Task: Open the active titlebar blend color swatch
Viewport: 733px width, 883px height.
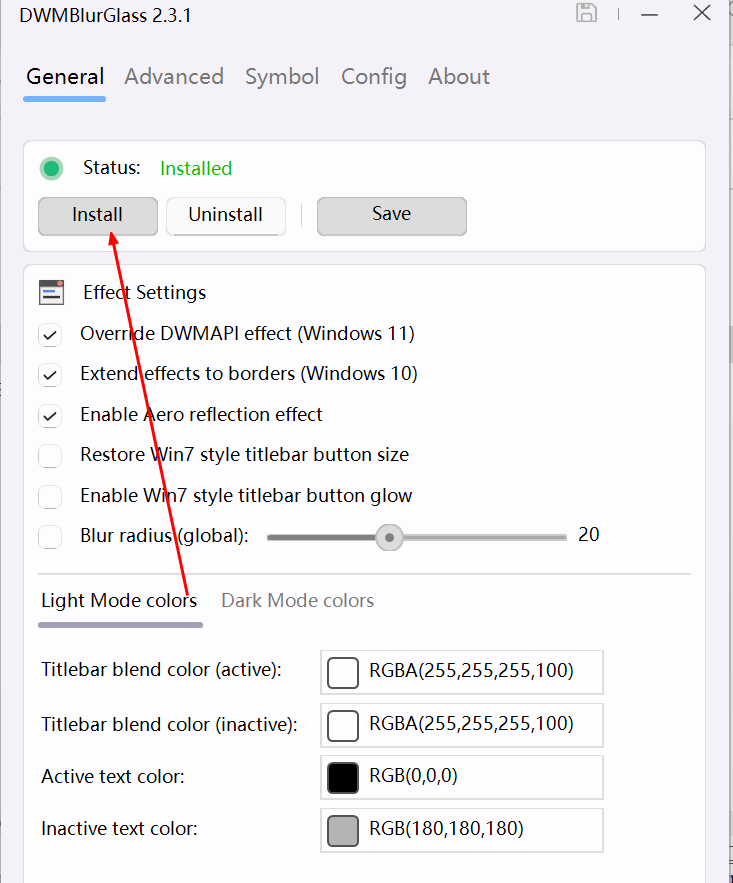Action: [343, 672]
